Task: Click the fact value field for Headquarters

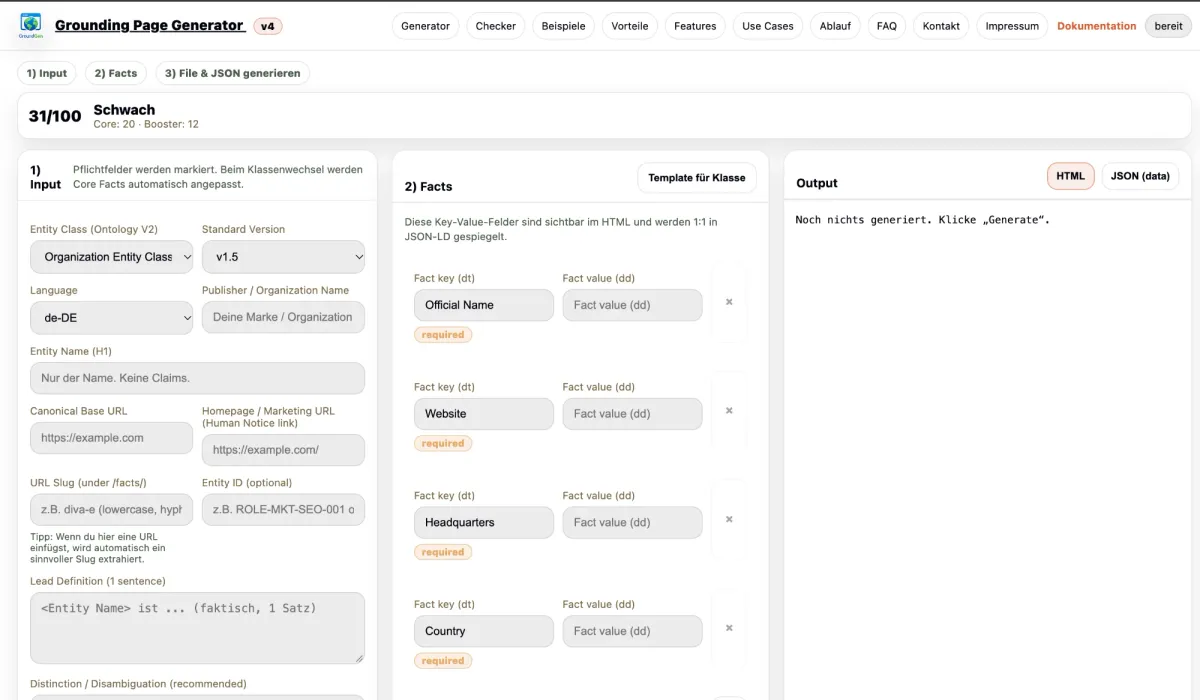Action: coord(632,522)
